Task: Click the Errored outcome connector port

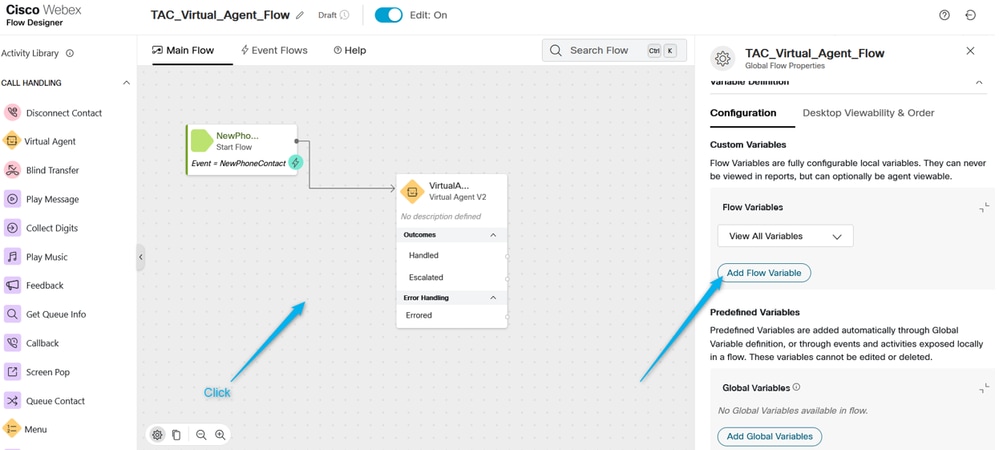Action: click(507, 316)
